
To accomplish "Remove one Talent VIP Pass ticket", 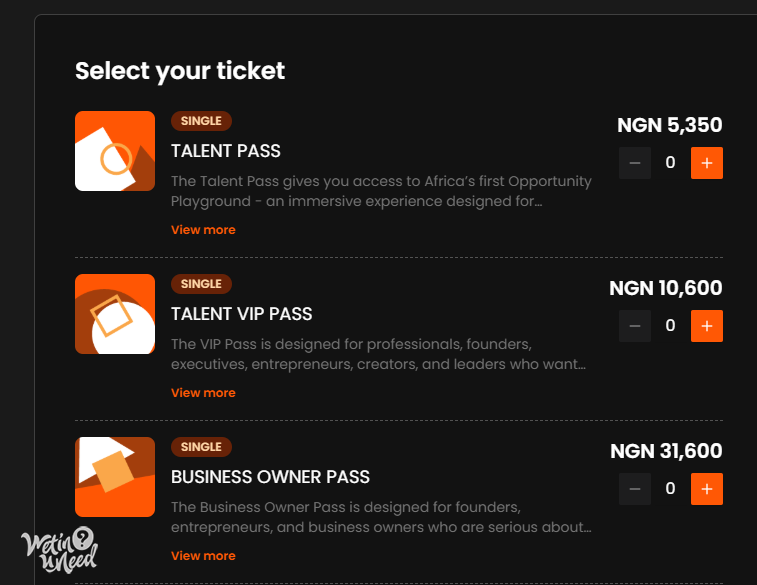I will [x=635, y=326].
